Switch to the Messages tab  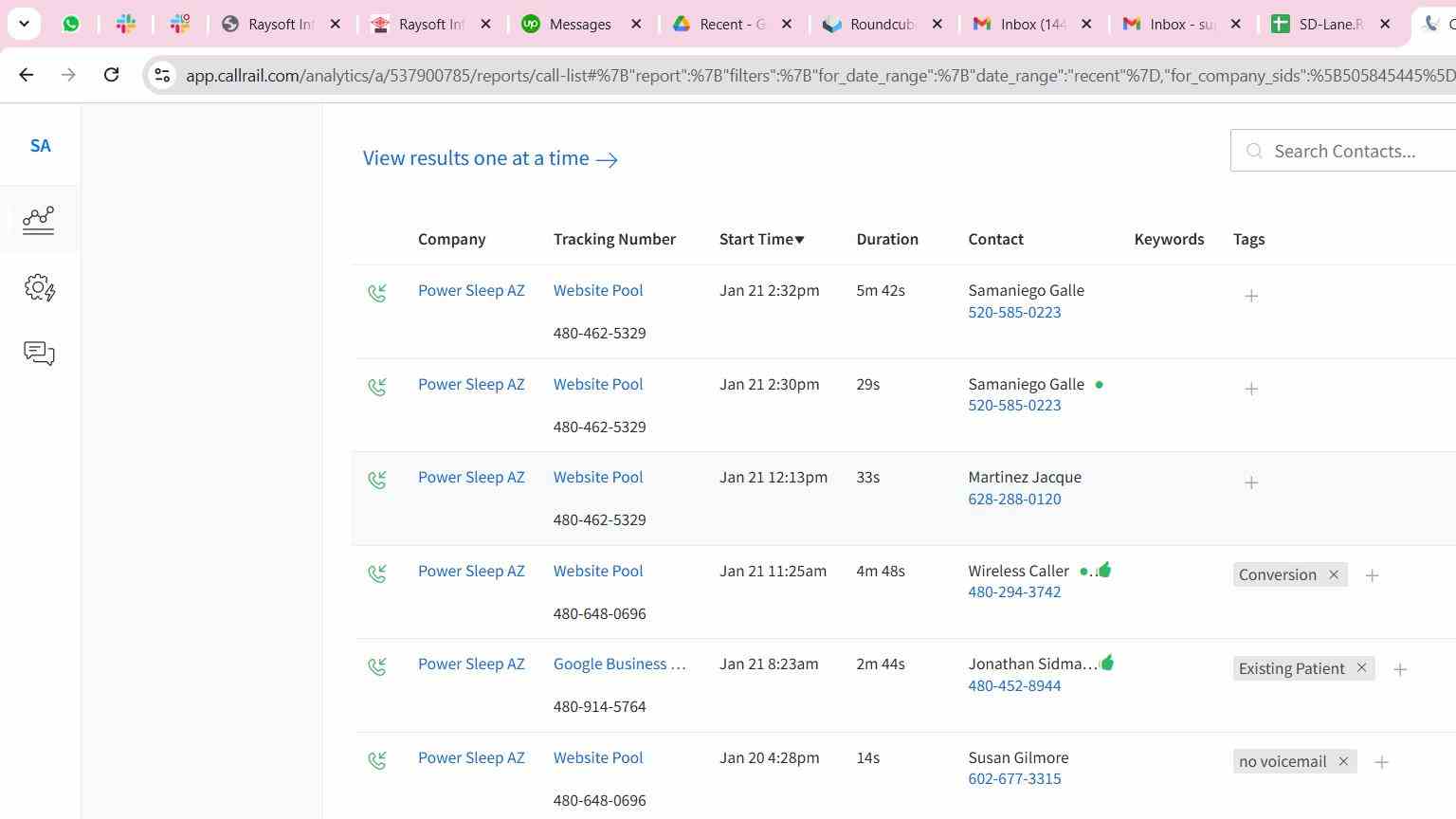point(580,24)
